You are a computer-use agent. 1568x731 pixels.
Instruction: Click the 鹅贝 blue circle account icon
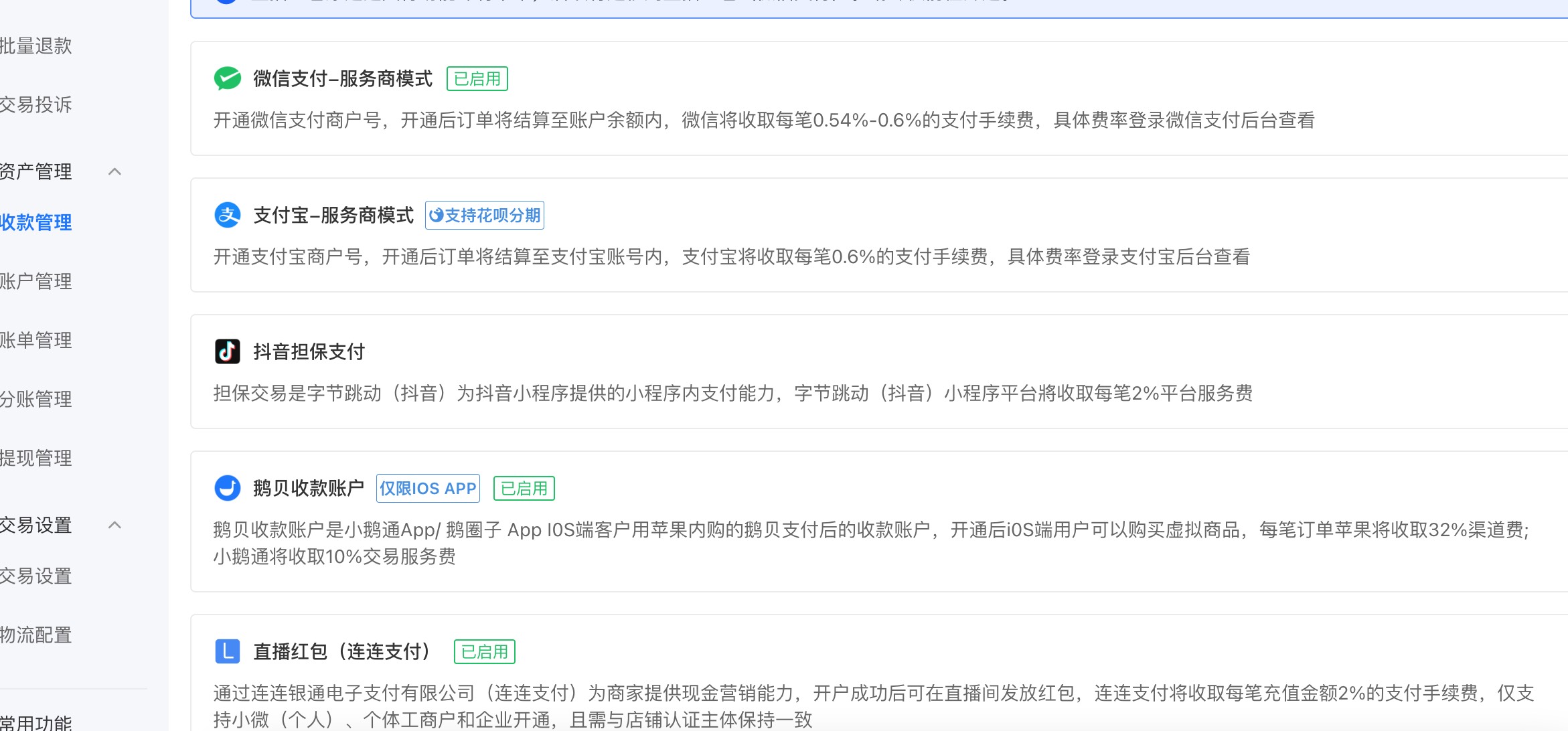(228, 488)
